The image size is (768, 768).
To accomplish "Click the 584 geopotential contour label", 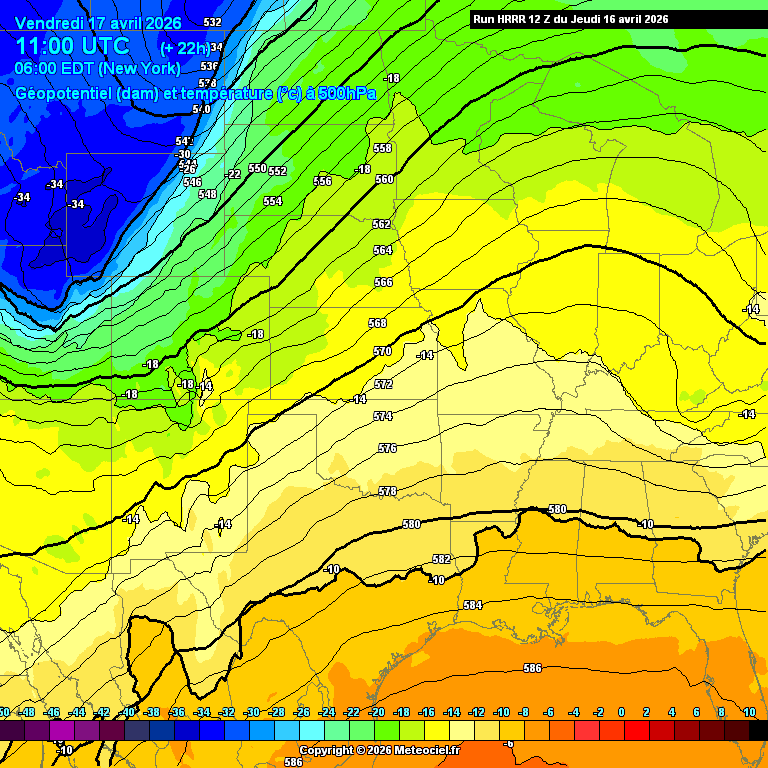I will (473, 605).
